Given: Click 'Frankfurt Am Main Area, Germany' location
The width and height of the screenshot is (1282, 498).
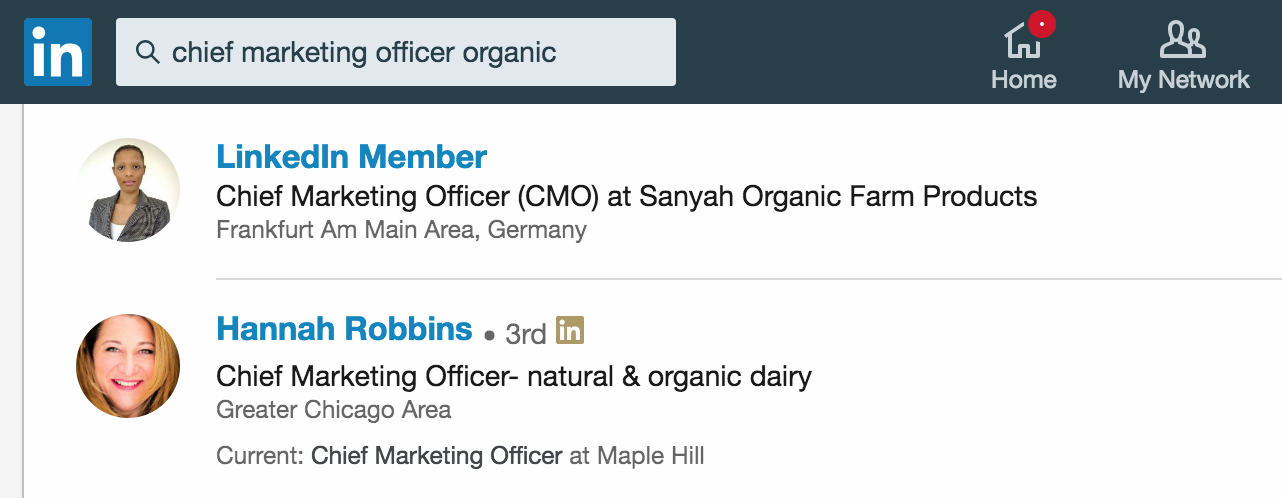Looking at the screenshot, I should pyautogui.click(x=401, y=230).
